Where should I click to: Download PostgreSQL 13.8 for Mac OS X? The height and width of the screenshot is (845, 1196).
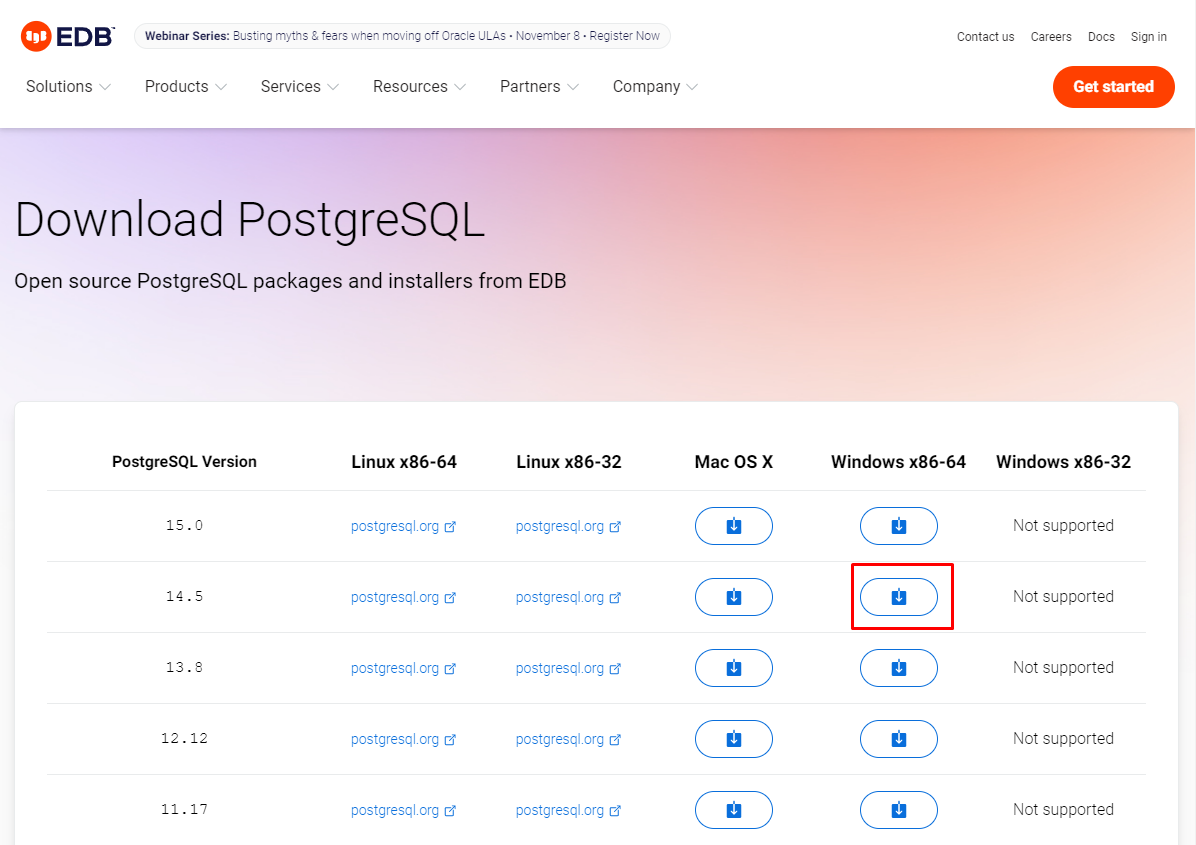pos(734,667)
